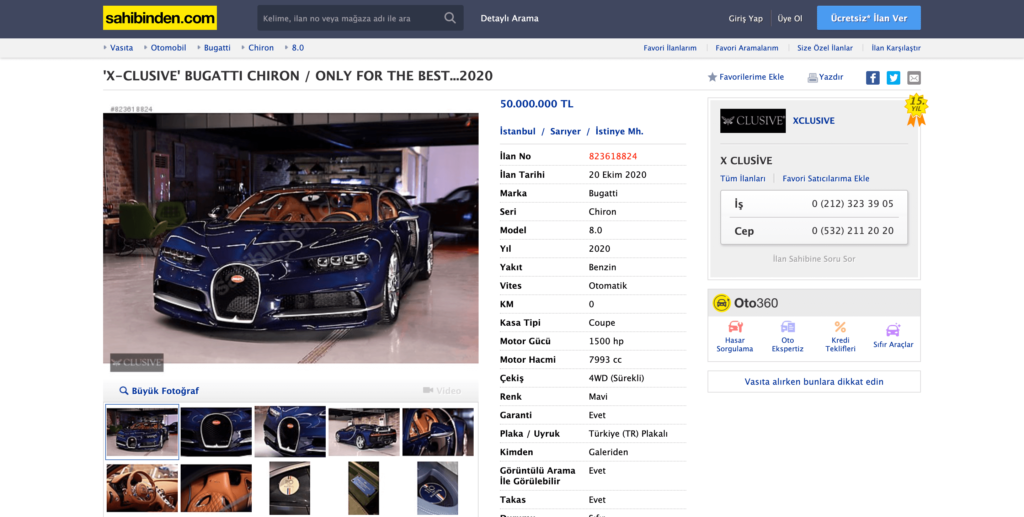The width and height of the screenshot is (1024, 517).
Task: Open the Vasıta breadcrumb
Action: coord(121,48)
